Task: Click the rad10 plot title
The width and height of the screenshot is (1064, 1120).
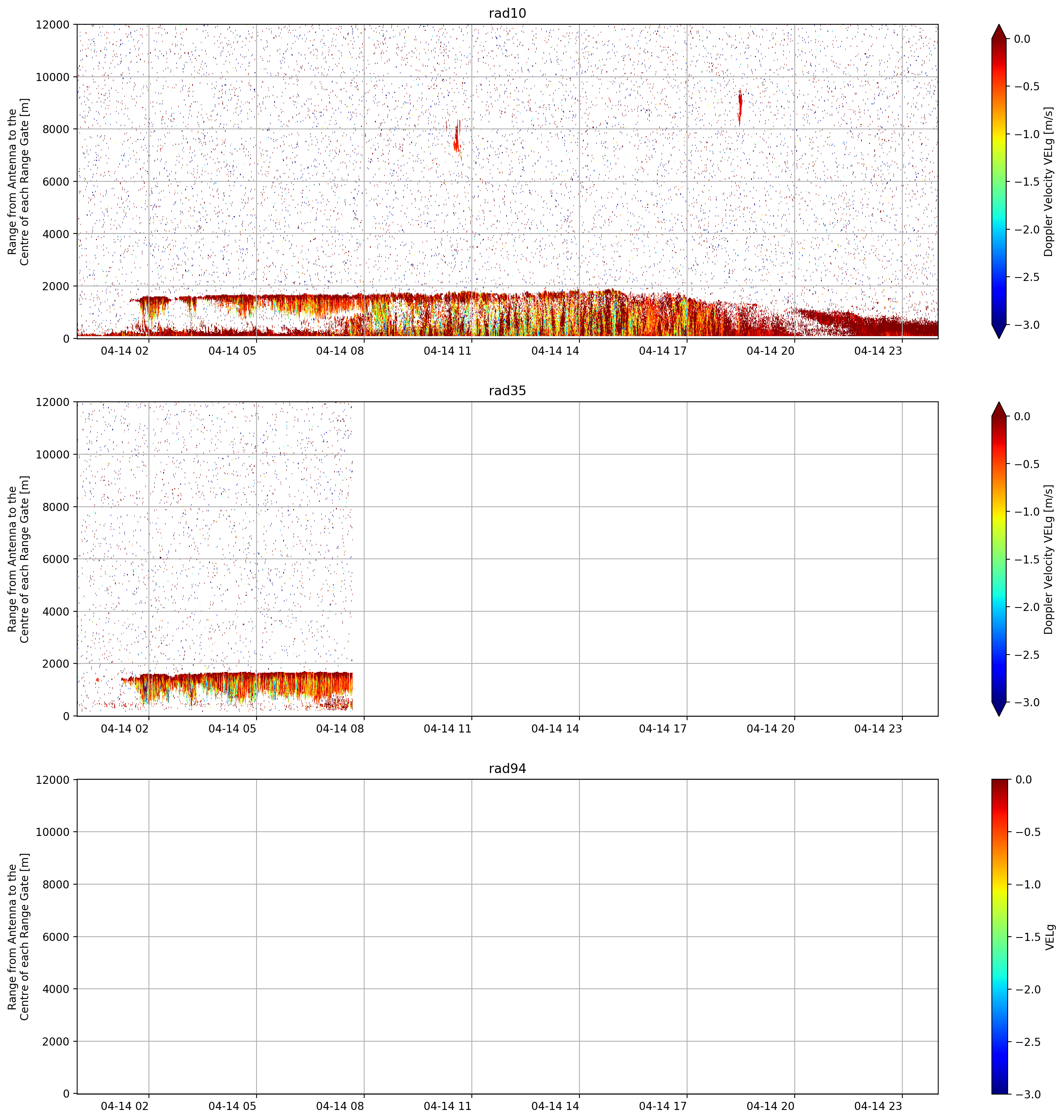Action: click(x=507, y=14)
